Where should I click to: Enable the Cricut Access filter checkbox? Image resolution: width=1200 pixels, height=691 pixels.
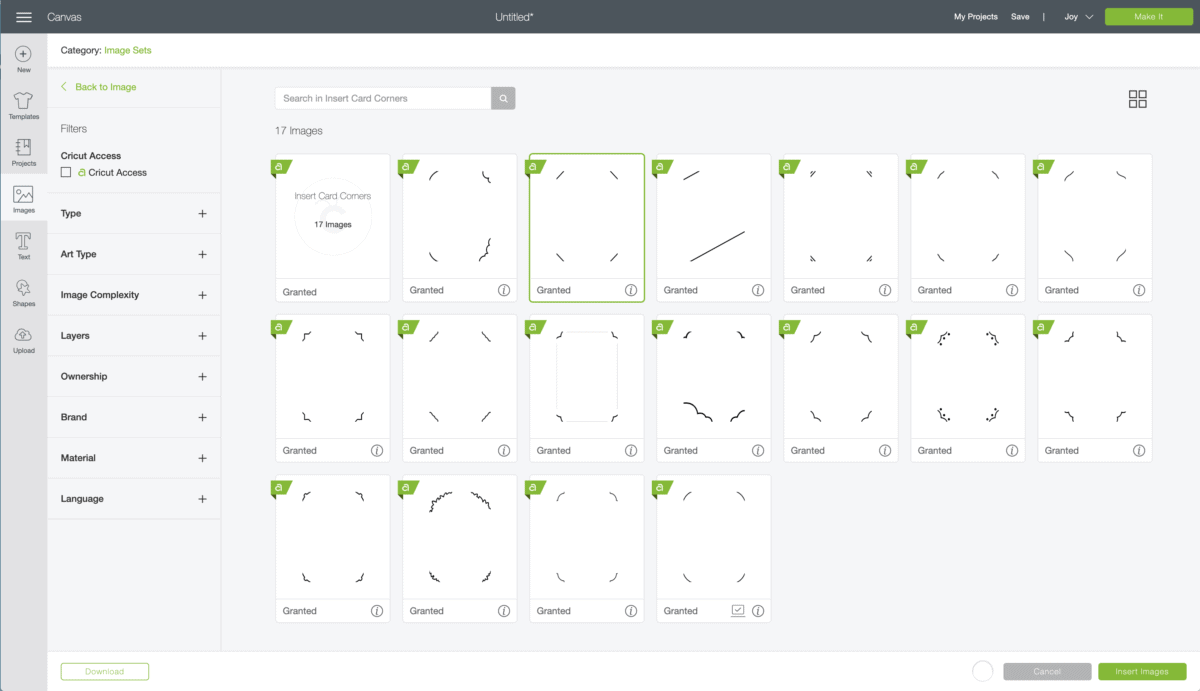tap(66, 172)
